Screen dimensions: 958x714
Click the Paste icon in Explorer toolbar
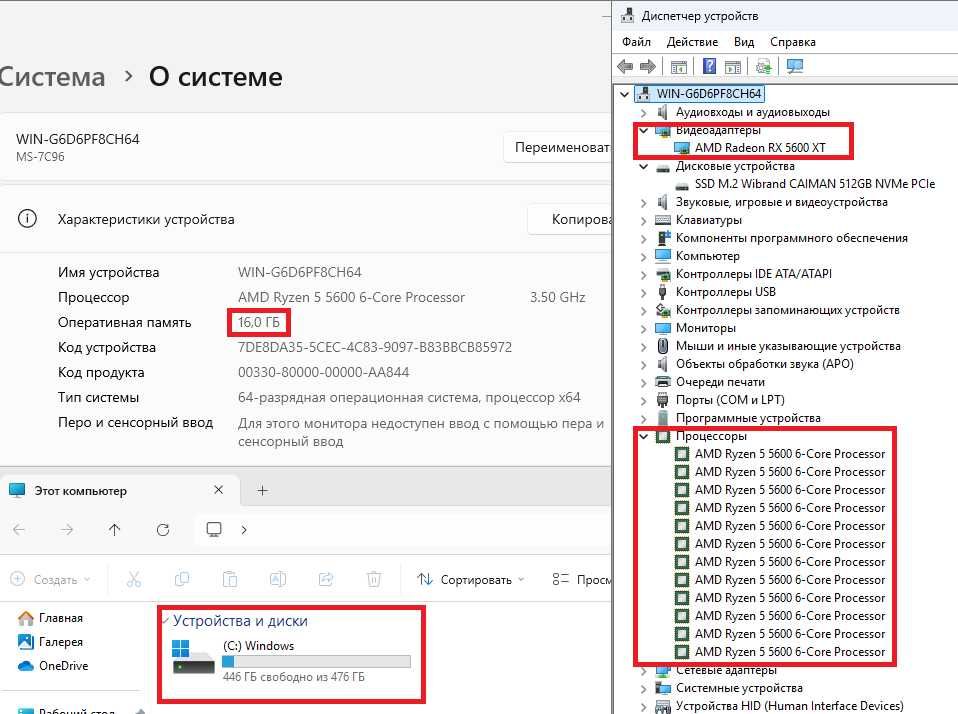pyautogui.click(x=230, y=579)
